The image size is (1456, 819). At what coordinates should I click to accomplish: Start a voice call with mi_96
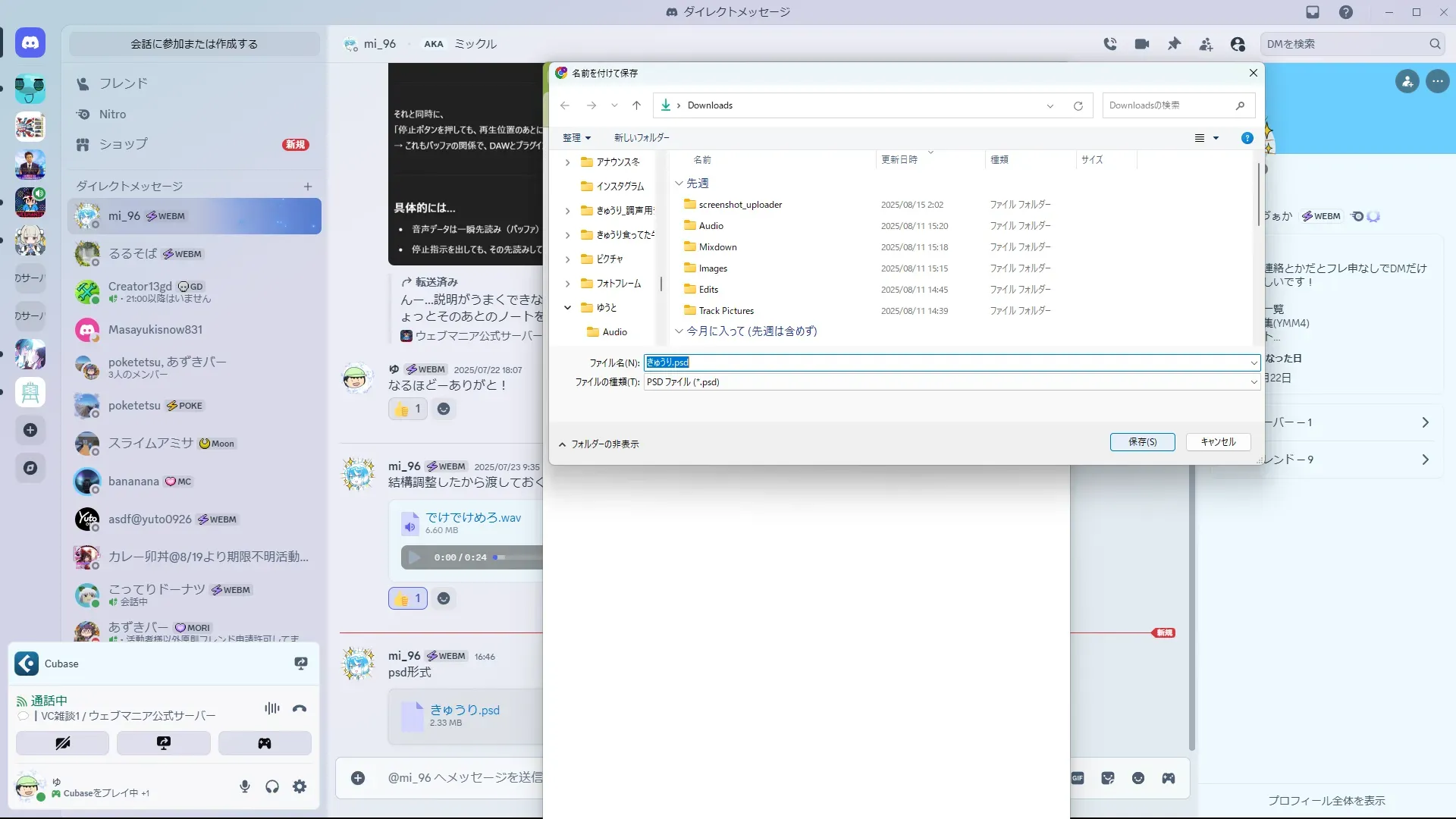click(1110, 44)
